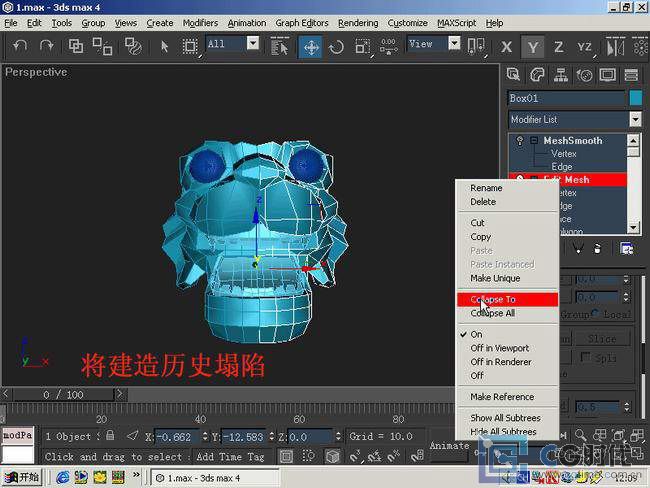
Task: Click the X coordinate spinner arrows
Action: pyautogui.click(x=205, y=436)
